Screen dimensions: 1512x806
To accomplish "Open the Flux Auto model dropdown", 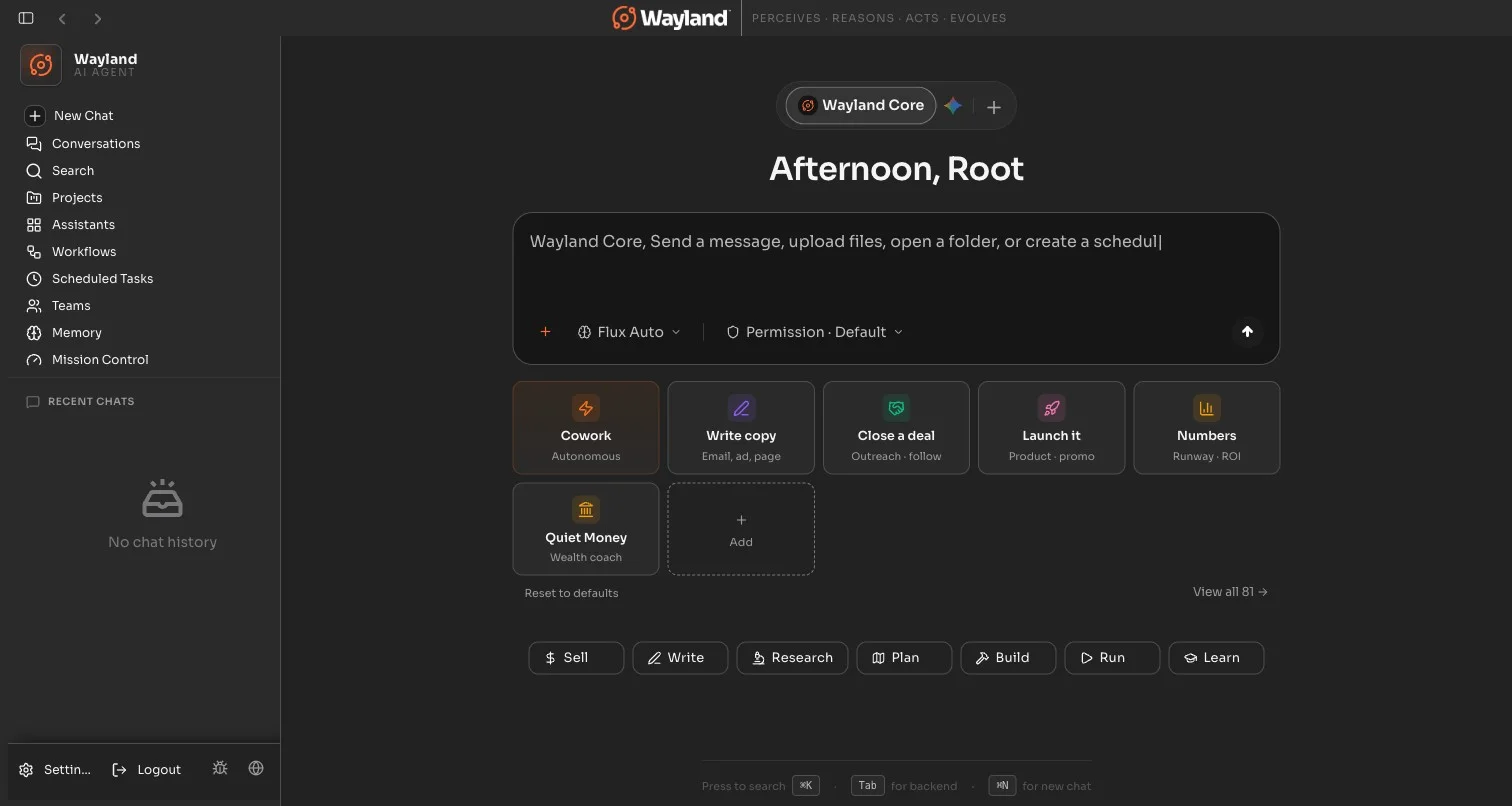I will (629, 332).
